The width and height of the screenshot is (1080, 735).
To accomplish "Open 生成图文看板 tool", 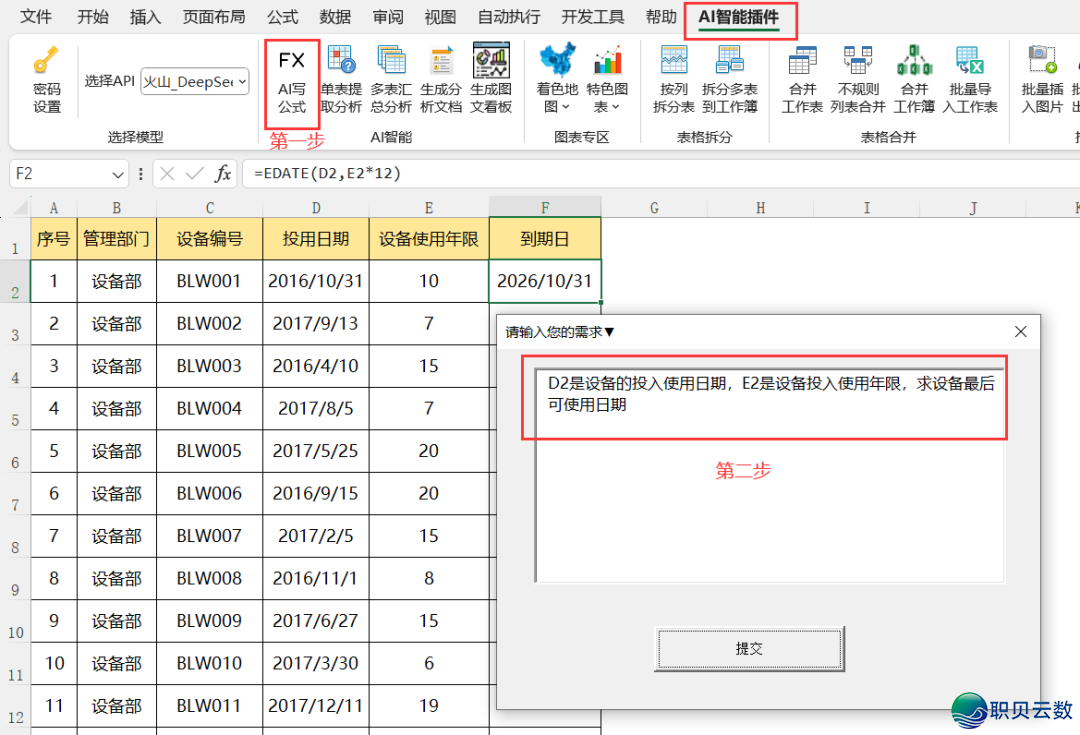I will pyautogui.click(x=491, y=78).
